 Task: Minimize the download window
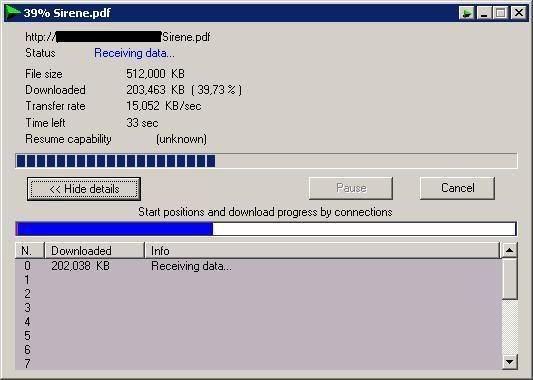click(484, 13)
